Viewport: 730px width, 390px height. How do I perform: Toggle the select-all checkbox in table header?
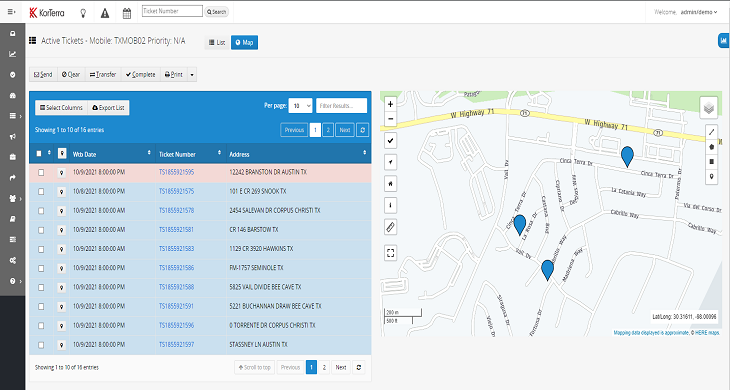tap(39, 154)
